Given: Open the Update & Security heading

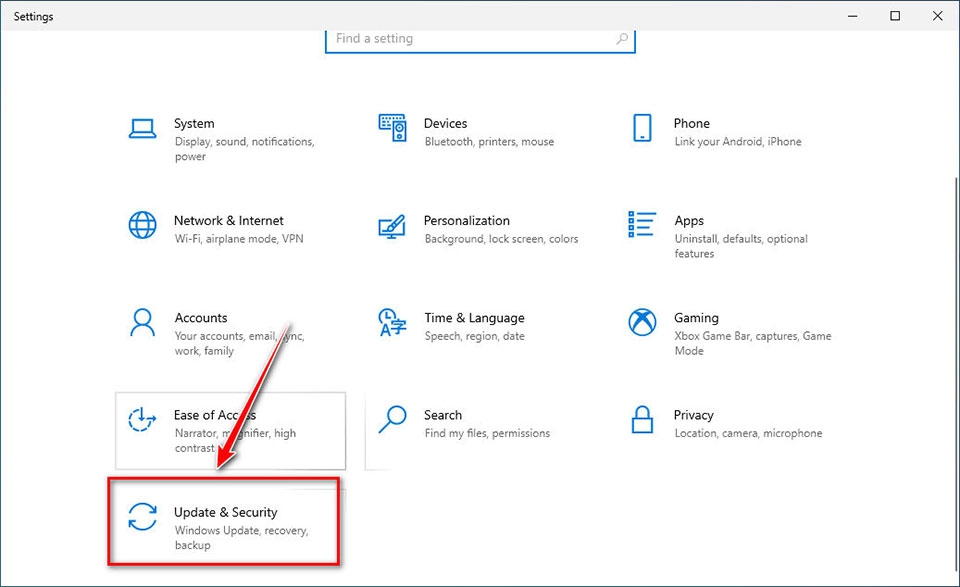Looking at the screenshot, I should coord(225,512).
